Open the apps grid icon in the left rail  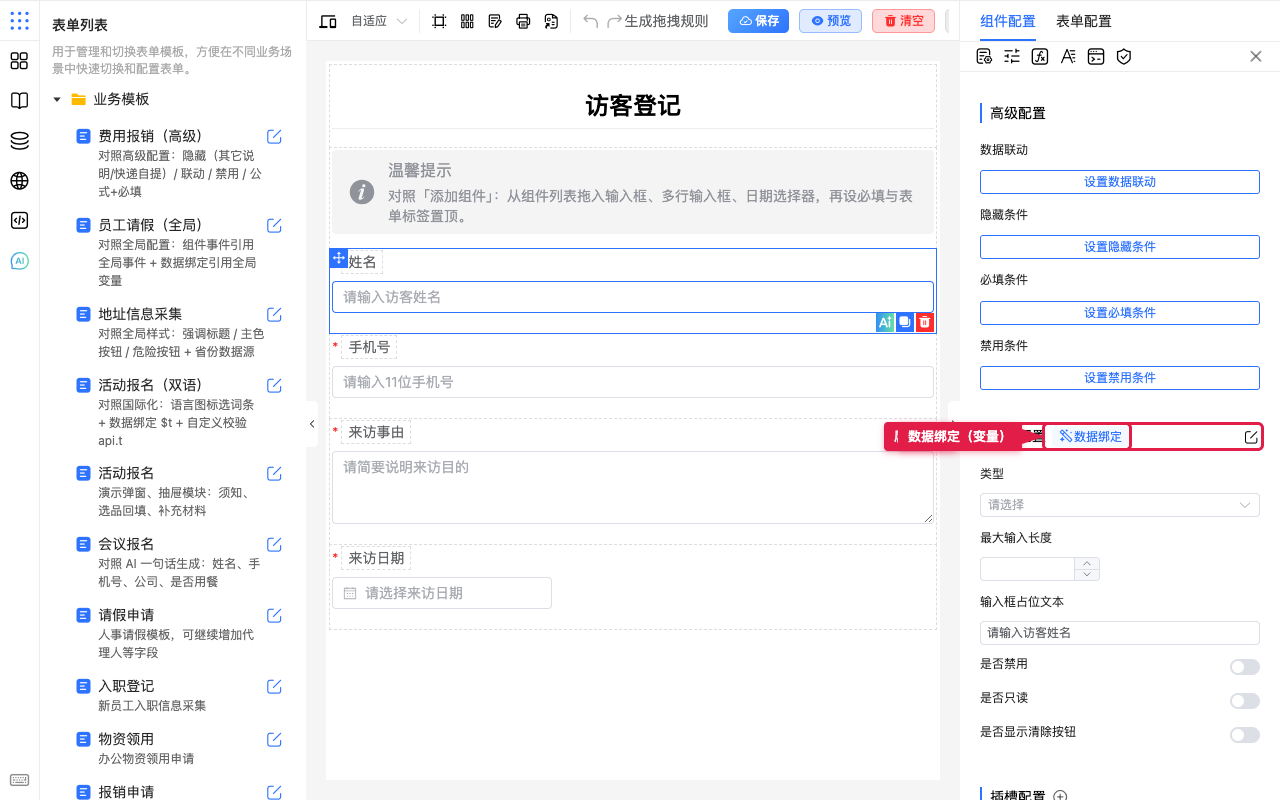pos(19,21)
